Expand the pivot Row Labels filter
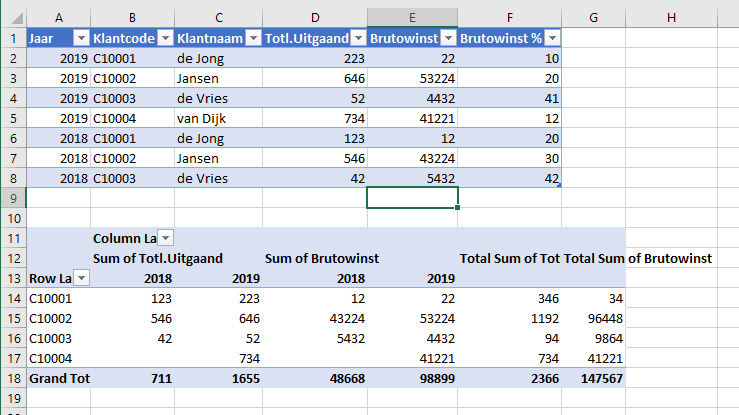The width and height of the screenshot is (739, 415). (x=82, y=278)
